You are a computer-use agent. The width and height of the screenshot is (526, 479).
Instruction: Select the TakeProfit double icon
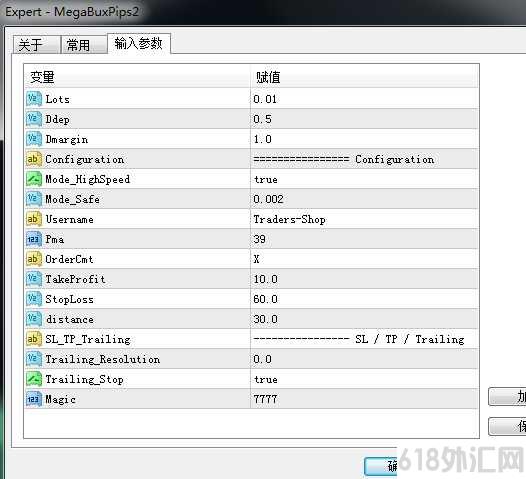click(34, 279)
